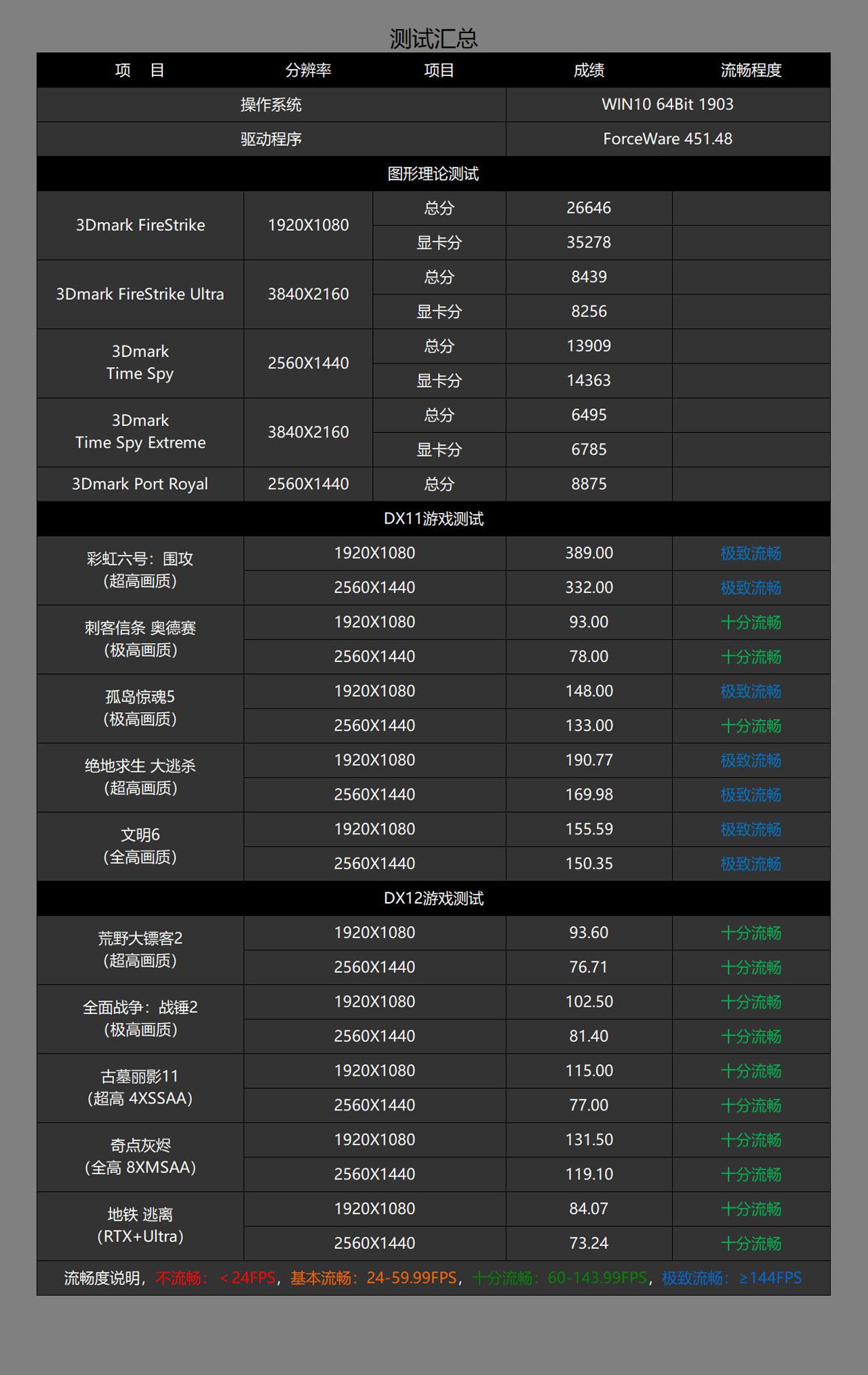Screen dimensions: 868x1375
Task: Click the 169.98 result
Action: (589, 795)
